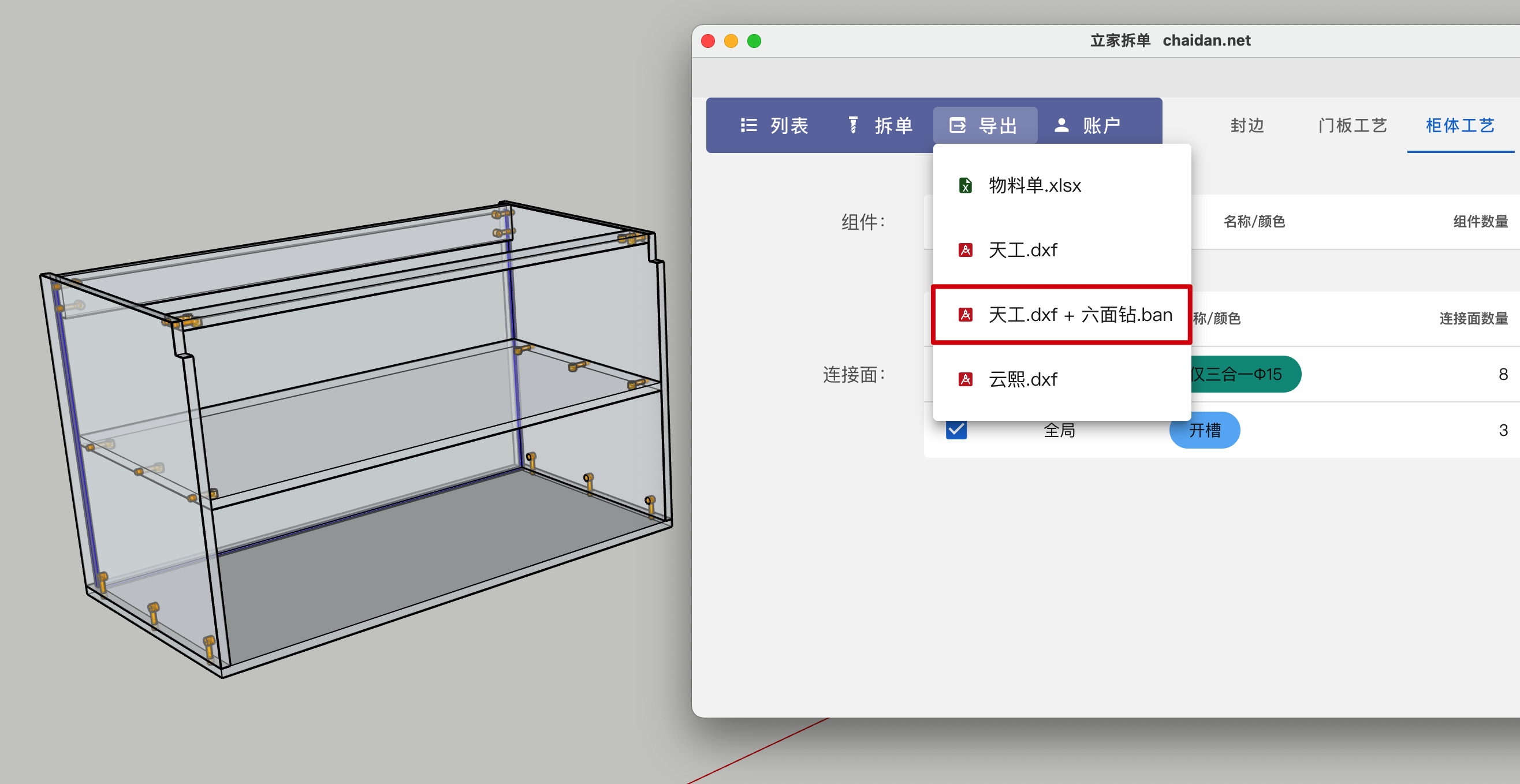Close the 立家拆单 window with red button

click(x=707, y=41)
